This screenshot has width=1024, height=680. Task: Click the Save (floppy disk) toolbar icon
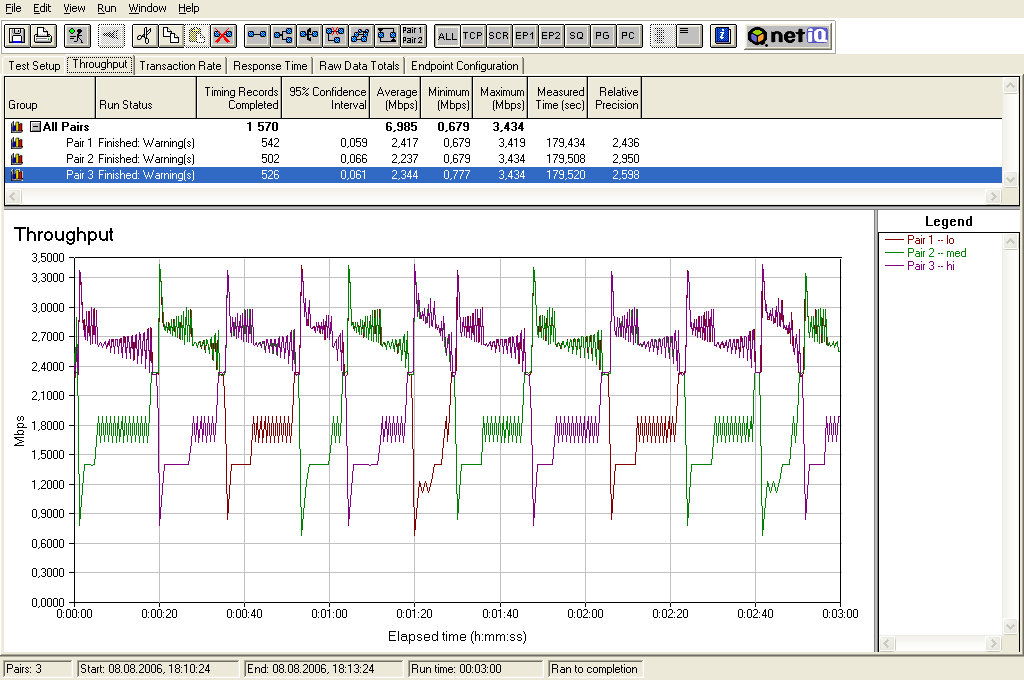tap(17, 36)
